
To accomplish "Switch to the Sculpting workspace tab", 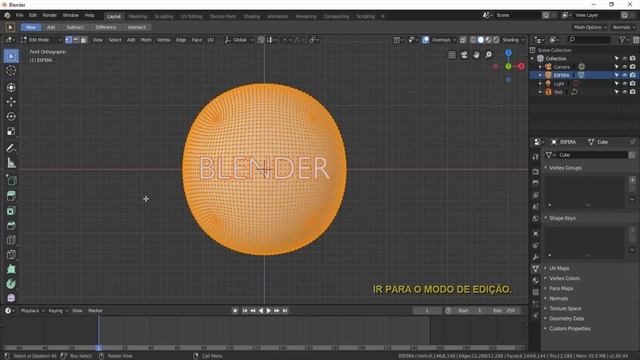I will pos(164,16).
